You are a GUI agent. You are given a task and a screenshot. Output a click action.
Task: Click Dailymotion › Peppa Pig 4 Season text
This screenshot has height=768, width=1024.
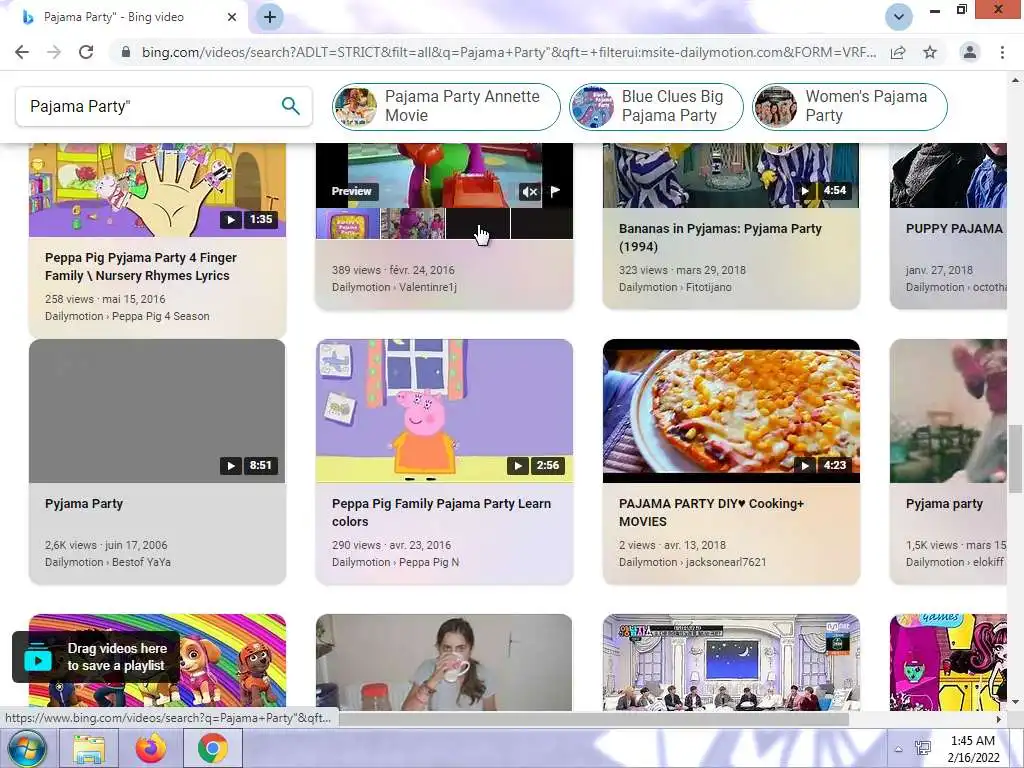point(127,316)
